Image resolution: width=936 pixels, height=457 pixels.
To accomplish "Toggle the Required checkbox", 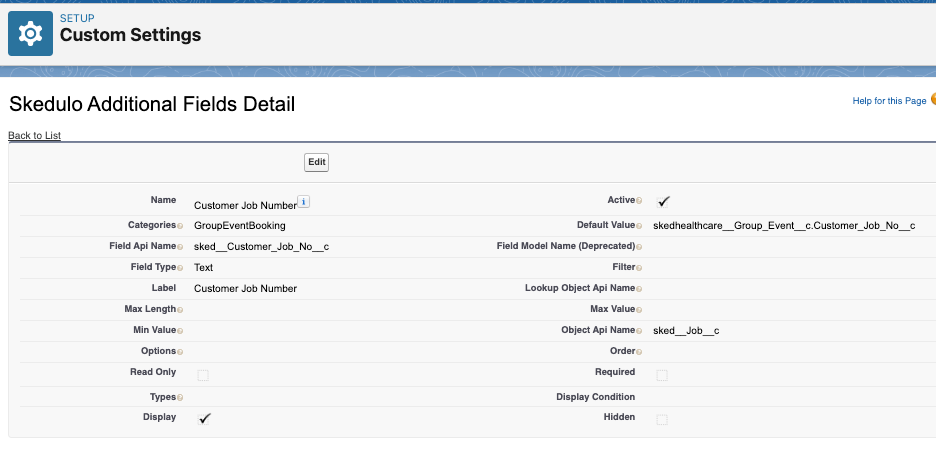I will [662, 375].
